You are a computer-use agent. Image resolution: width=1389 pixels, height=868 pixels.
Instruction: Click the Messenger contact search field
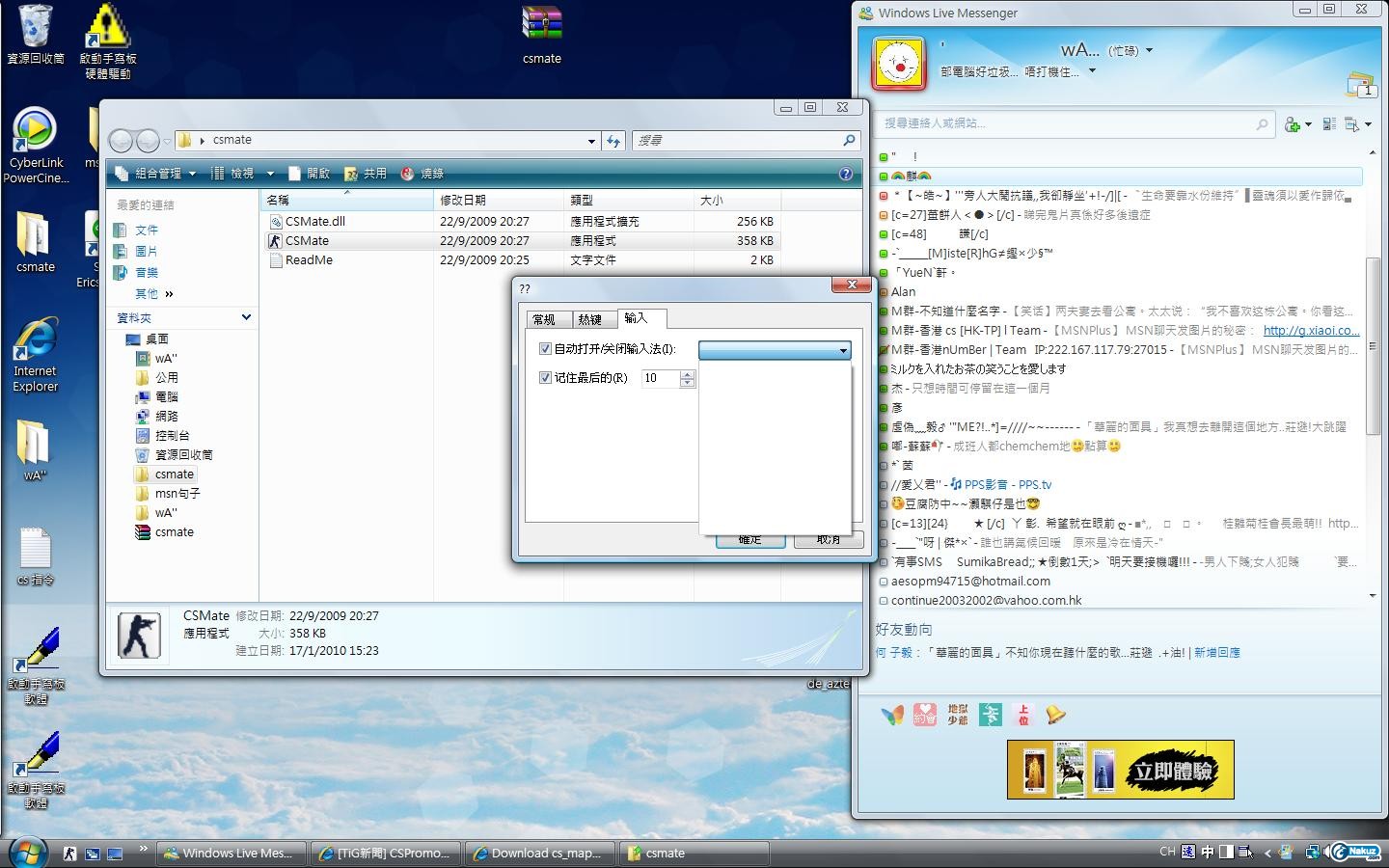point(1066,123)
